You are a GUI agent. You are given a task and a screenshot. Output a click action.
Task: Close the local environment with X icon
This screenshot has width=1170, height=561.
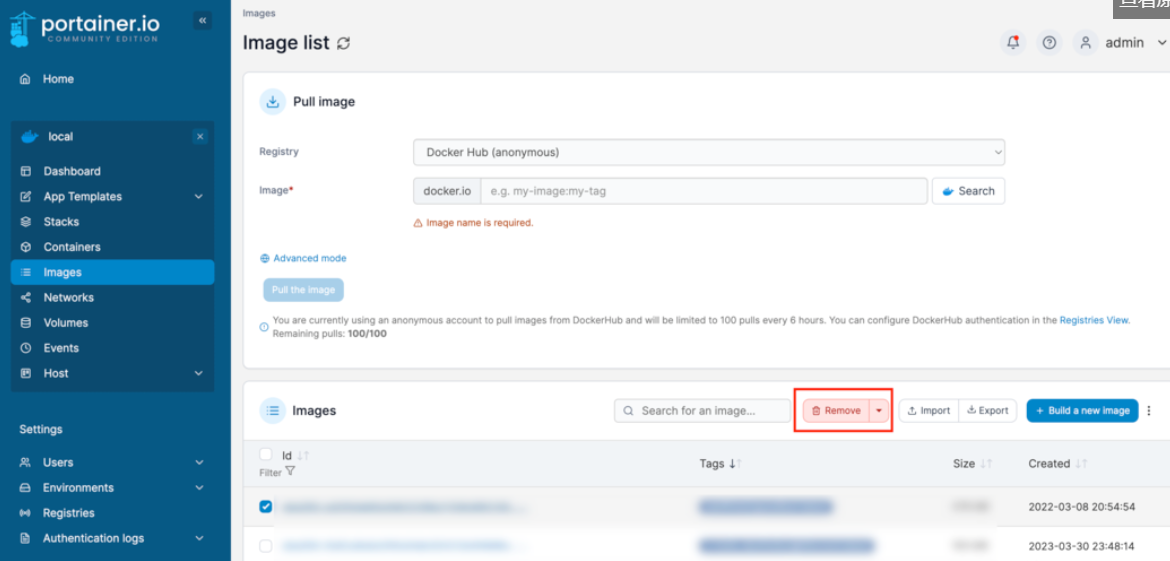(x=200, y=137)
